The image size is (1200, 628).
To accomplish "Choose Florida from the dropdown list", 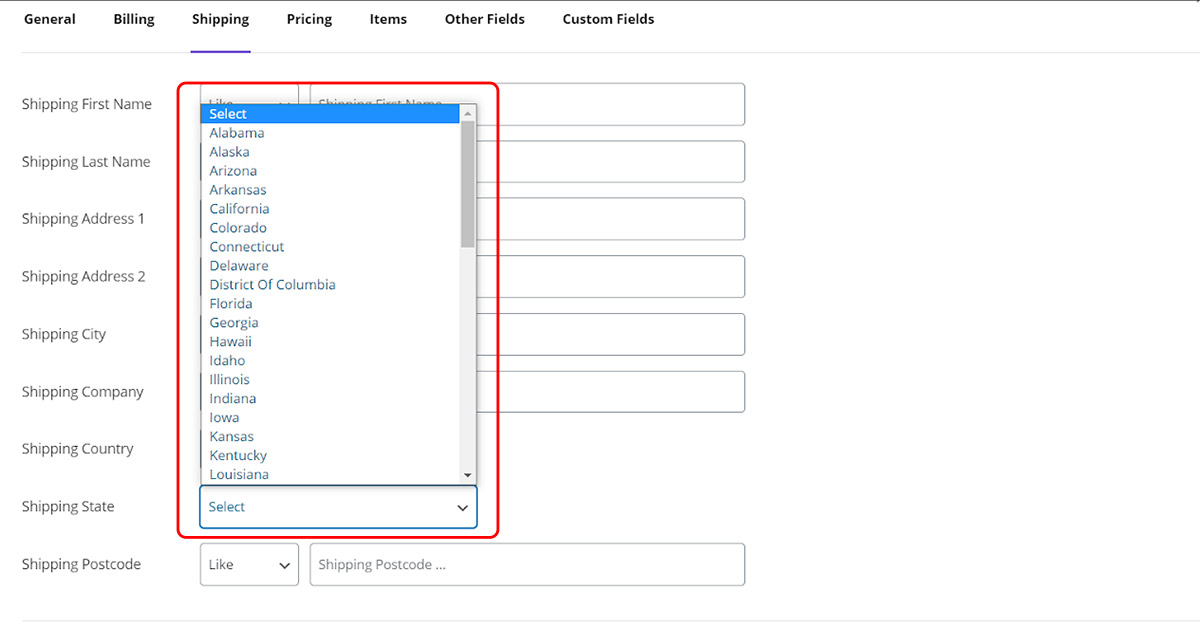I will 231,304.
